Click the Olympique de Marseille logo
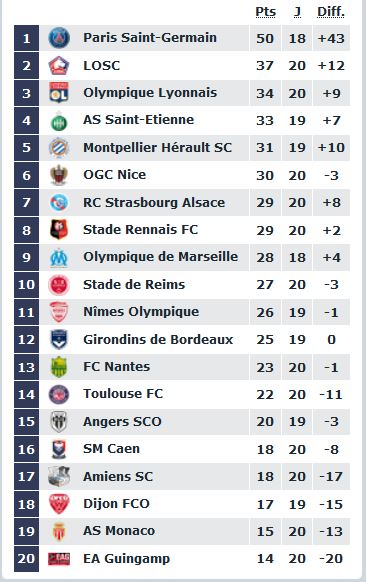The image size is (366, 582). 59,258
